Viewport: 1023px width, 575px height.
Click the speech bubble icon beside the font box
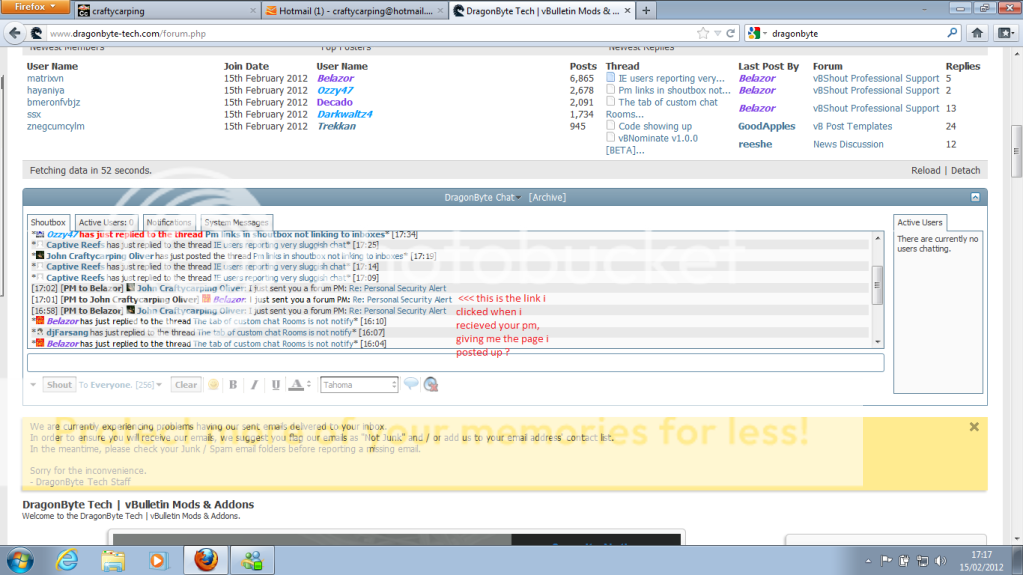[x=411, y=384]
